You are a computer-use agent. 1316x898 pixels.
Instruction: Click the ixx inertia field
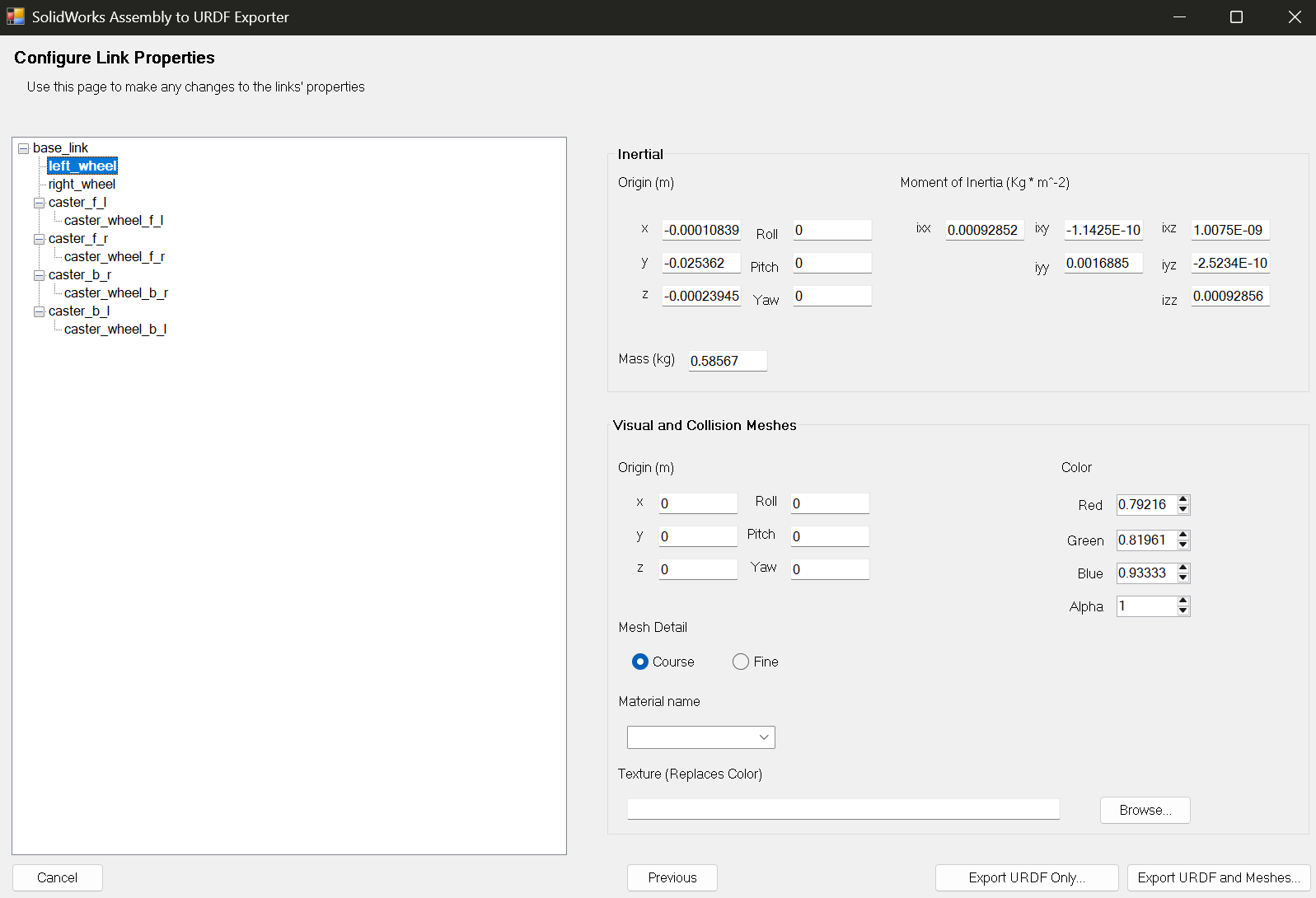click(x=985, y=230)
